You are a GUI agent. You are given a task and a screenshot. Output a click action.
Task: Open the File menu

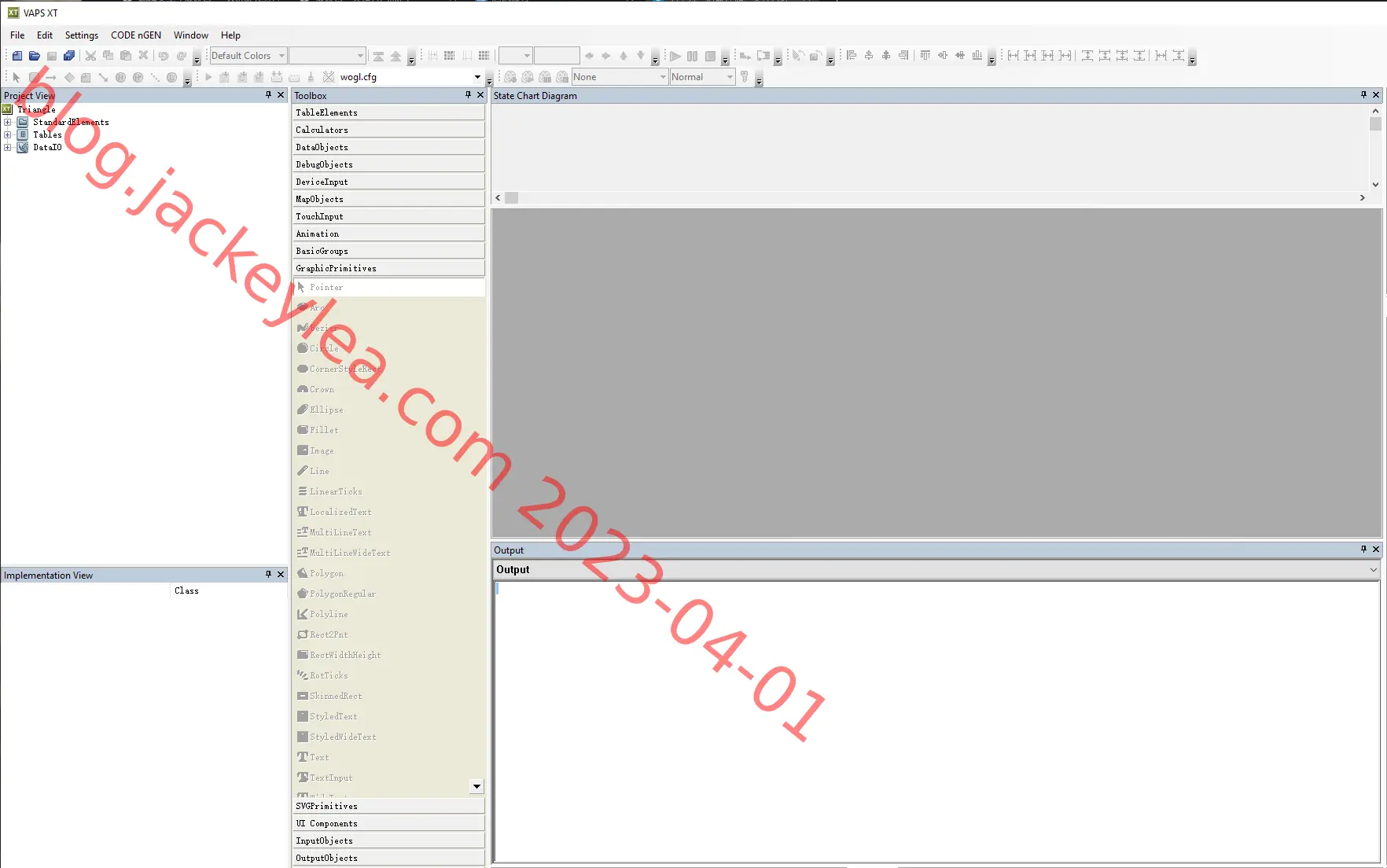(x=17, y=35)
